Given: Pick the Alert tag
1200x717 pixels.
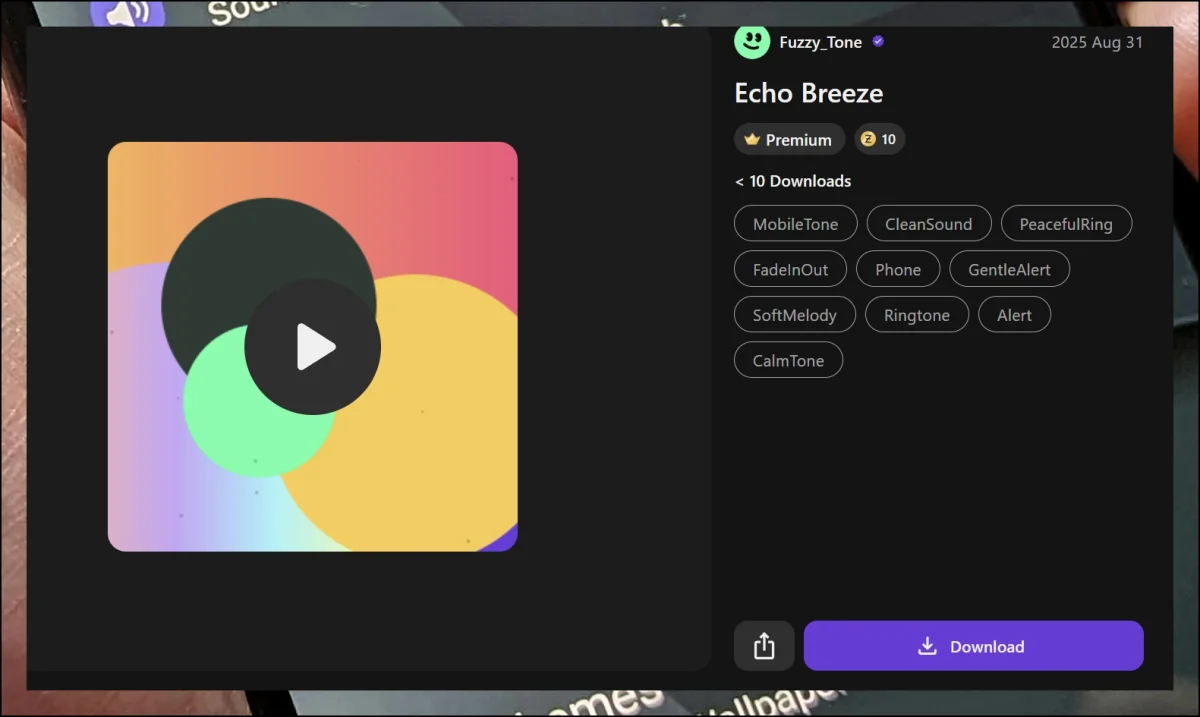Looking at the screenshot, I should coord(1014,315).
